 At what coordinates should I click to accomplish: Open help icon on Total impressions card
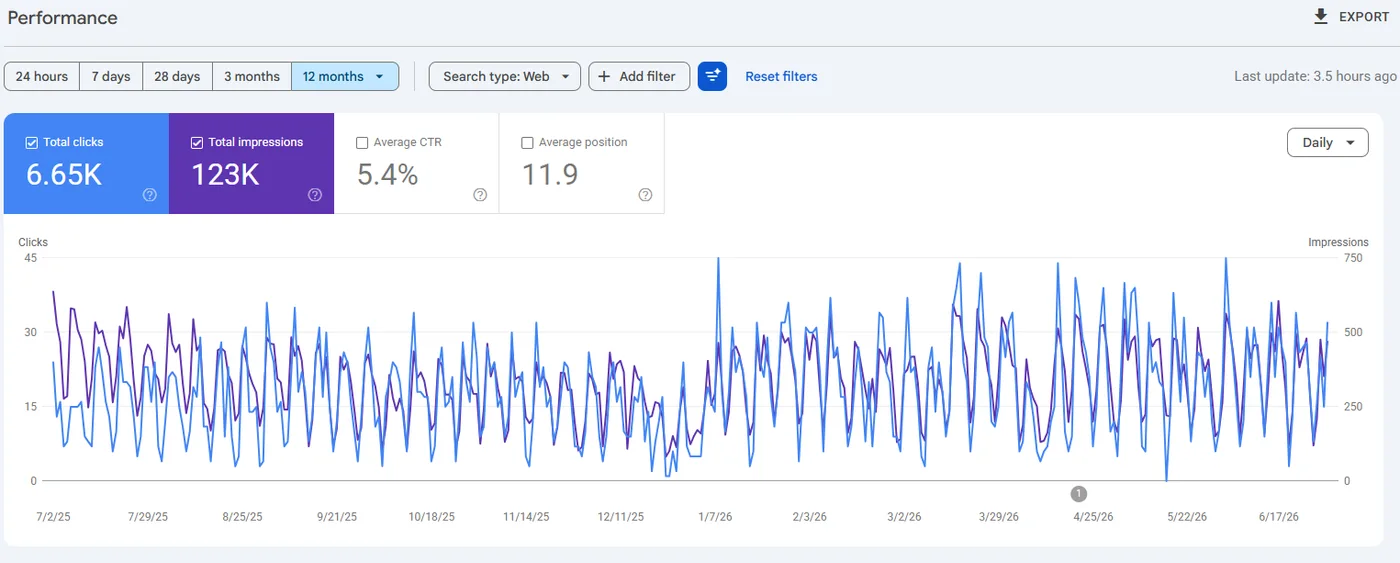(315, 195)
